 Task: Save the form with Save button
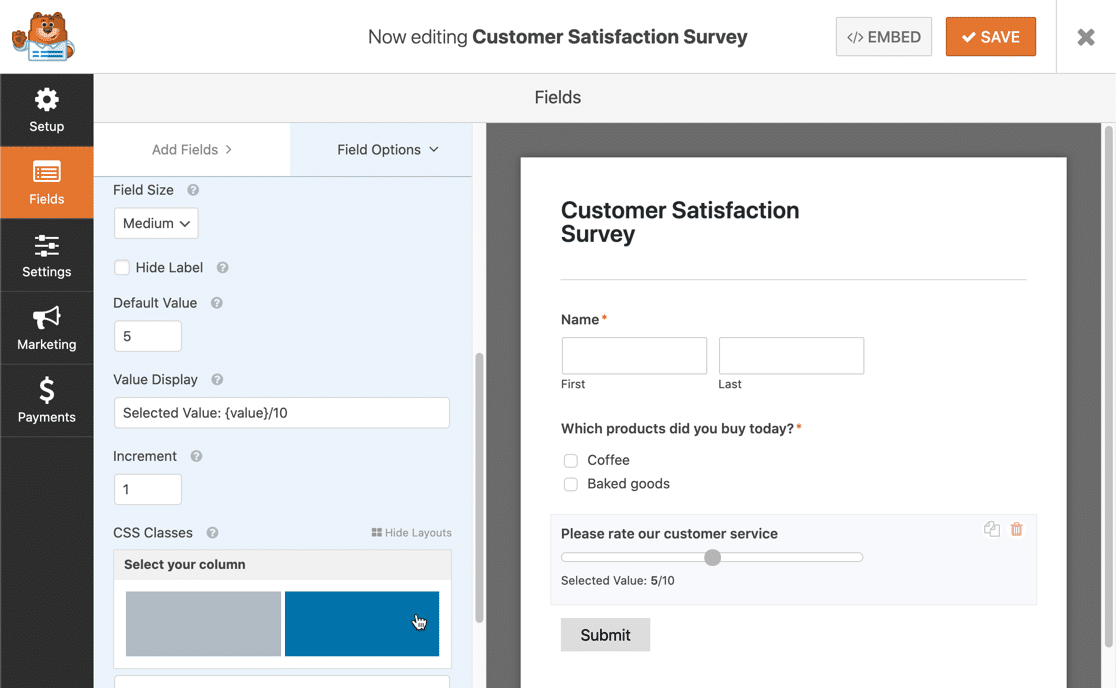(990, 37)
